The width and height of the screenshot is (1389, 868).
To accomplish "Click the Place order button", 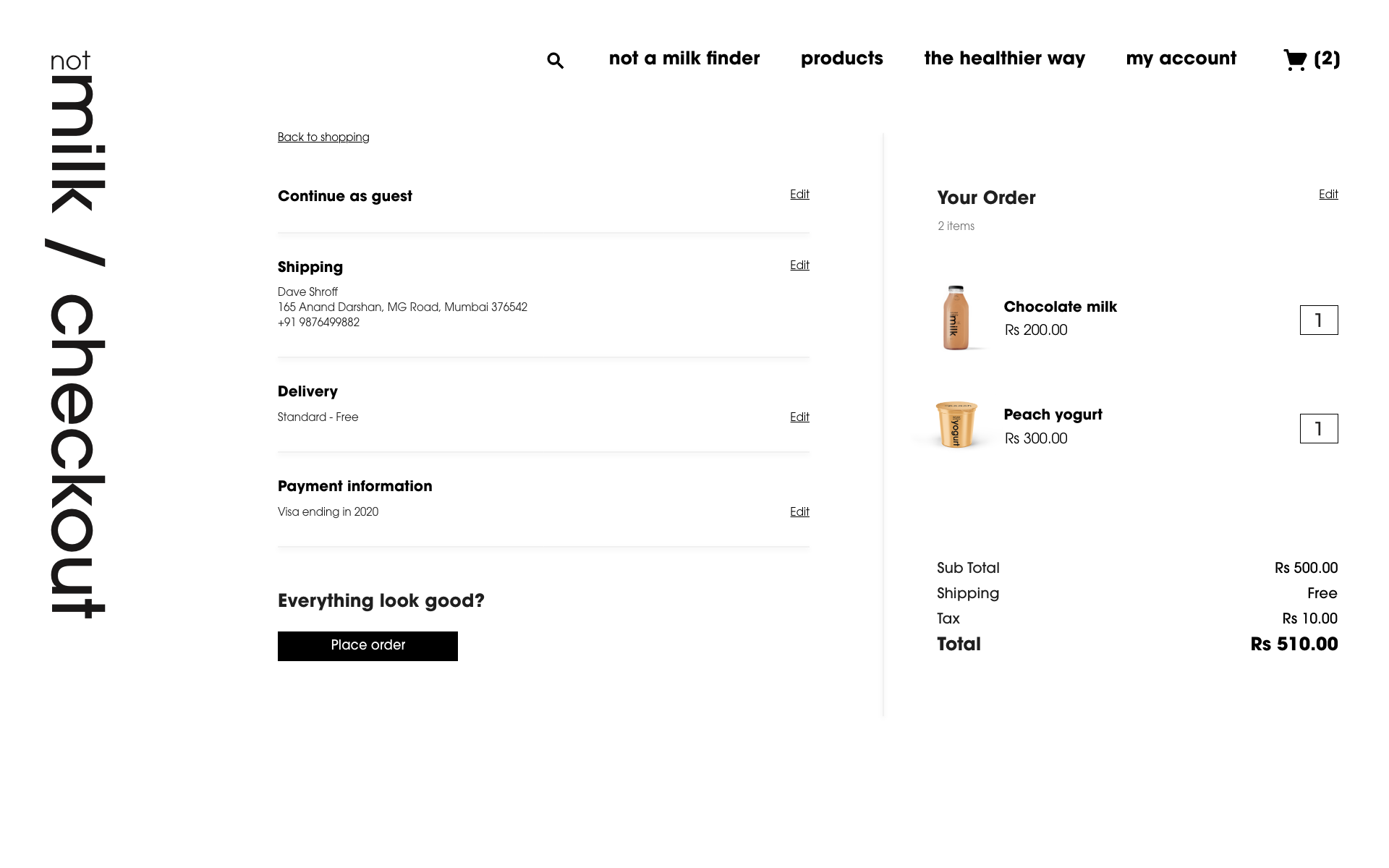I will point(368,646).
